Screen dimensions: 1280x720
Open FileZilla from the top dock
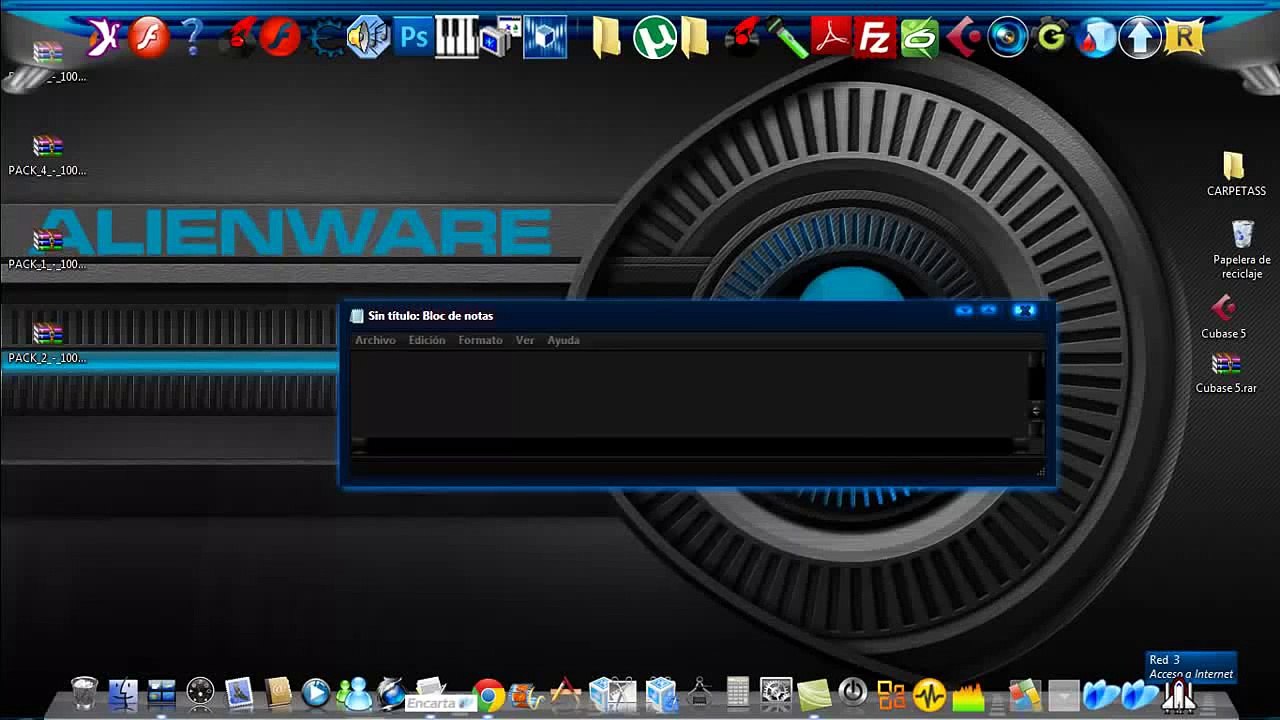click(x=875, y=39)
